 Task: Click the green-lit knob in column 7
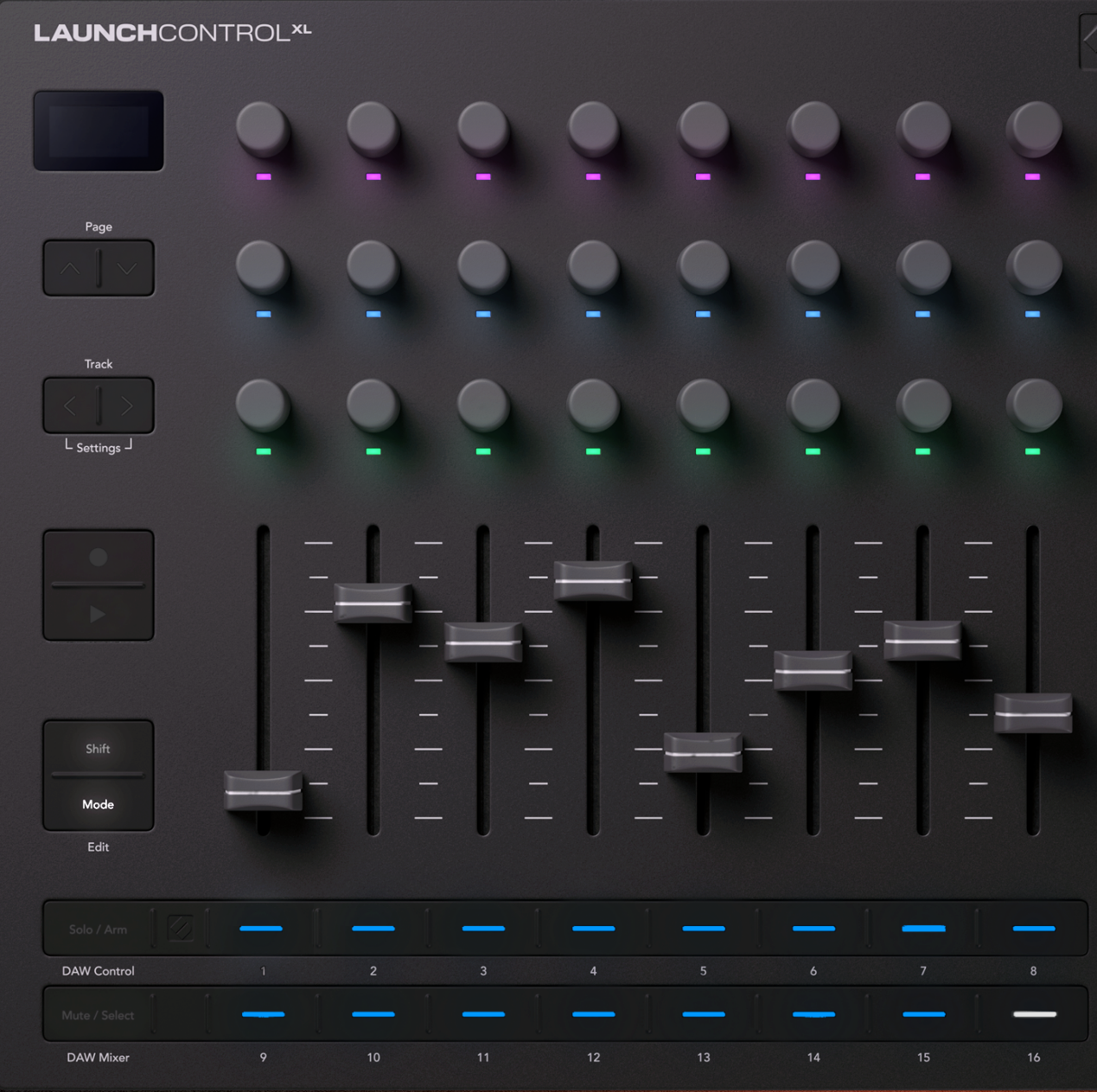(922, 404)
